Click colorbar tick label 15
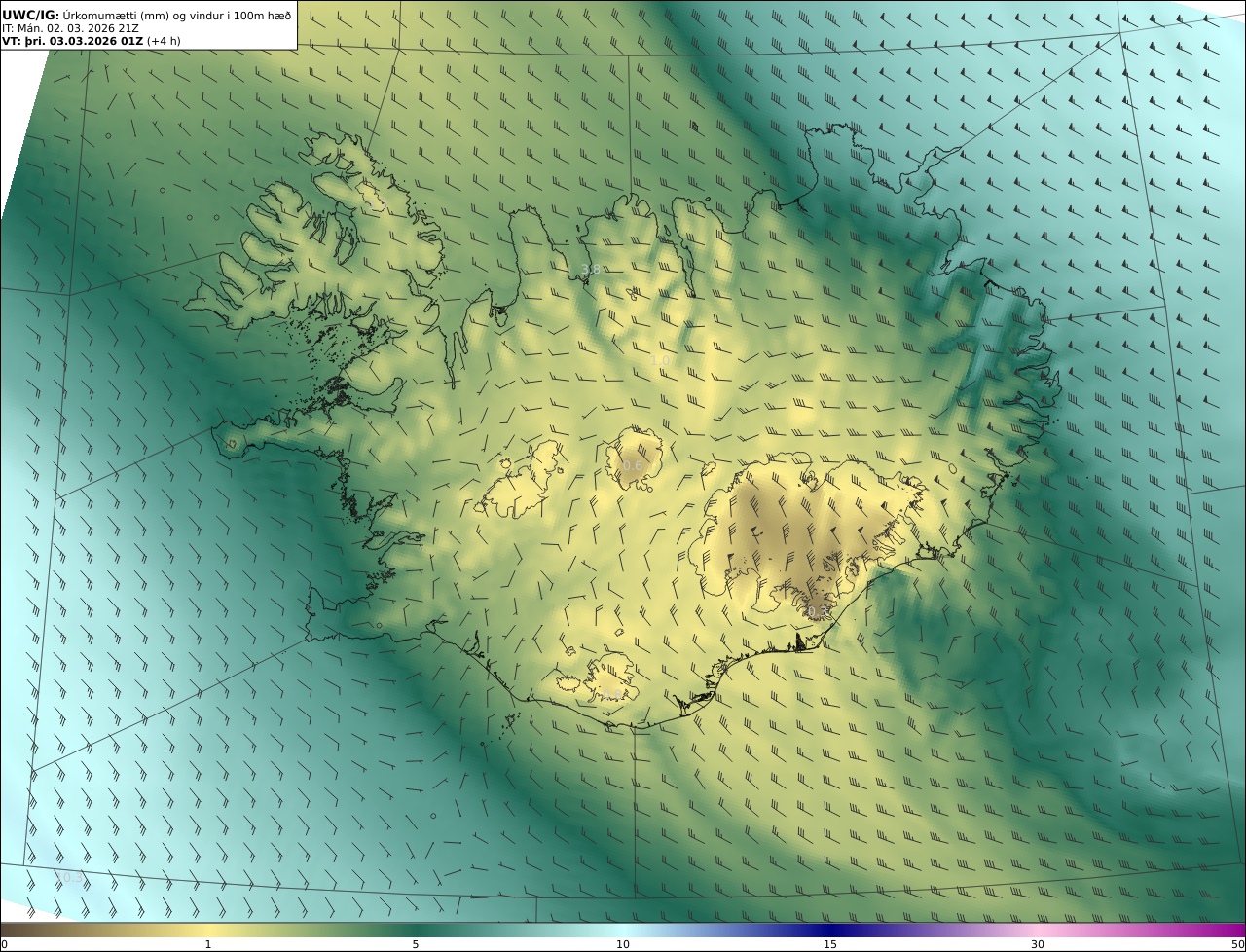Screen dimensions: 1246x952 (x=830, y=944)
